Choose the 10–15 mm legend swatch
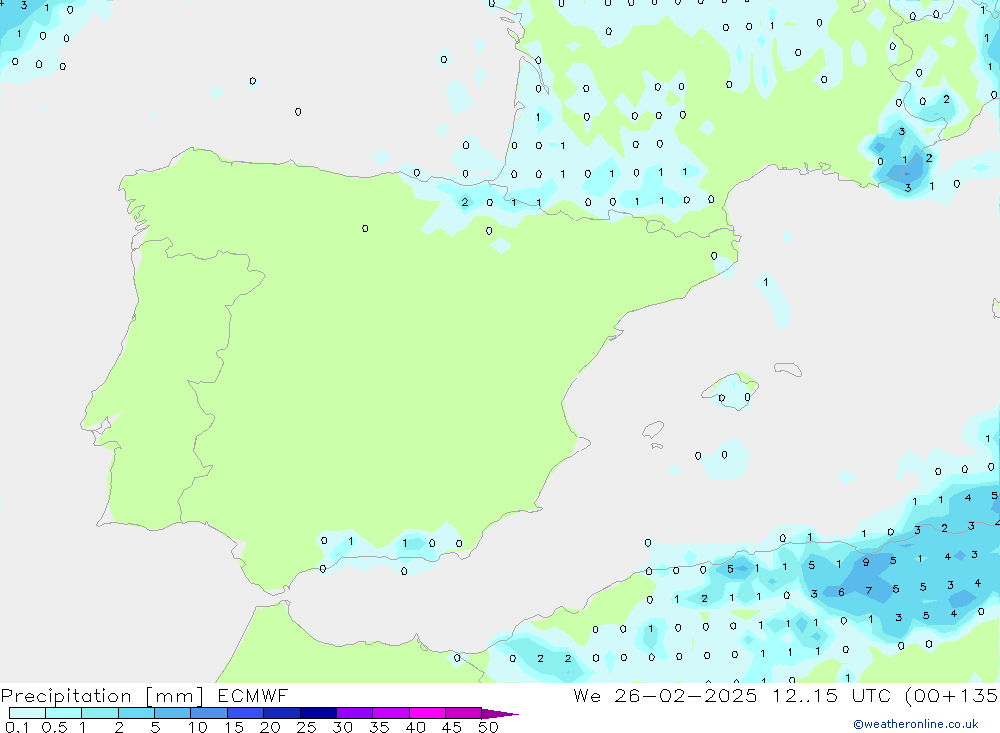This screenshot has height=733, width=1000. coord(209,713)
